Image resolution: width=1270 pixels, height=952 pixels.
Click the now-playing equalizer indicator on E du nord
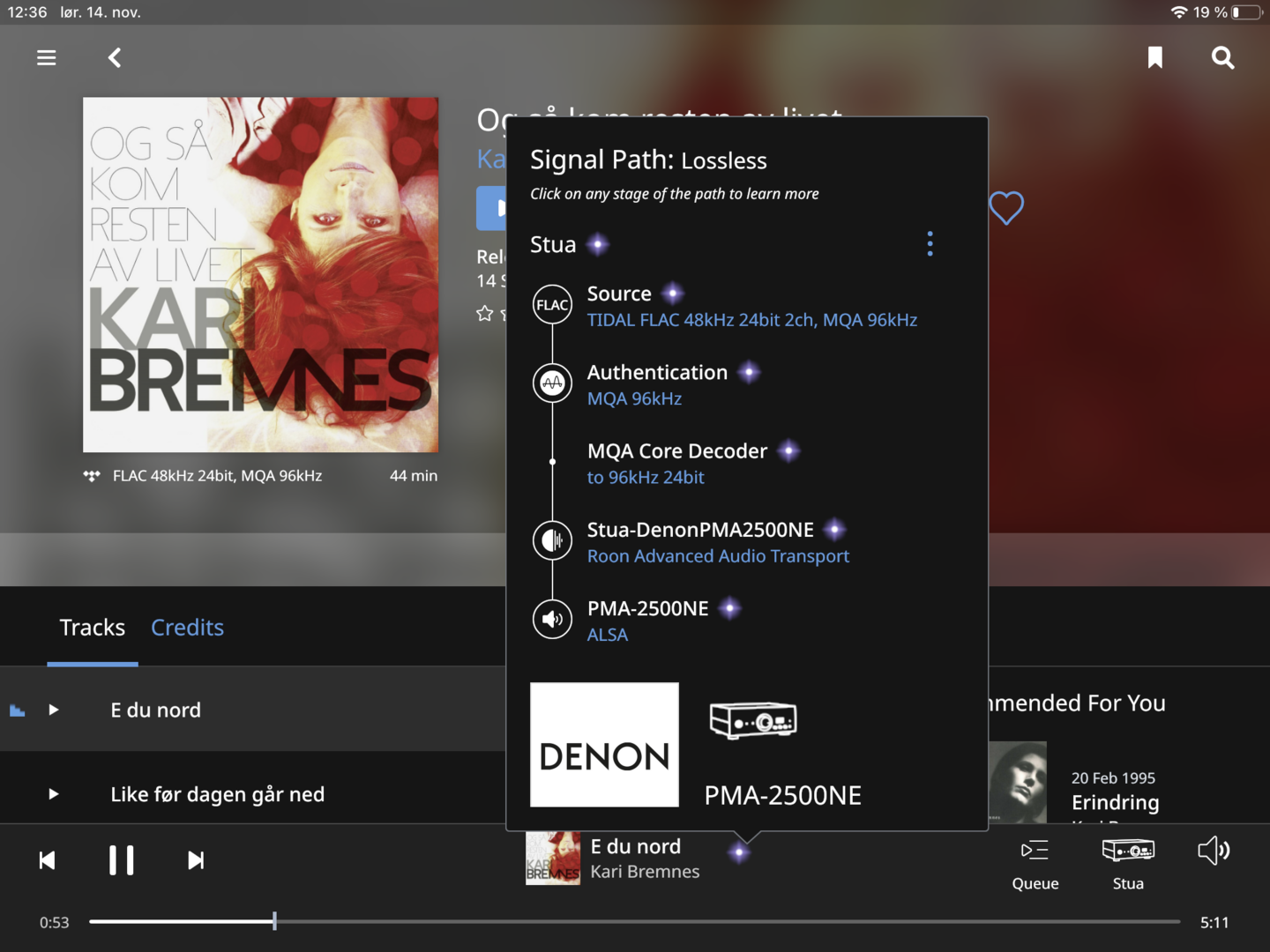pyautogui.click(x=17, y=710)
